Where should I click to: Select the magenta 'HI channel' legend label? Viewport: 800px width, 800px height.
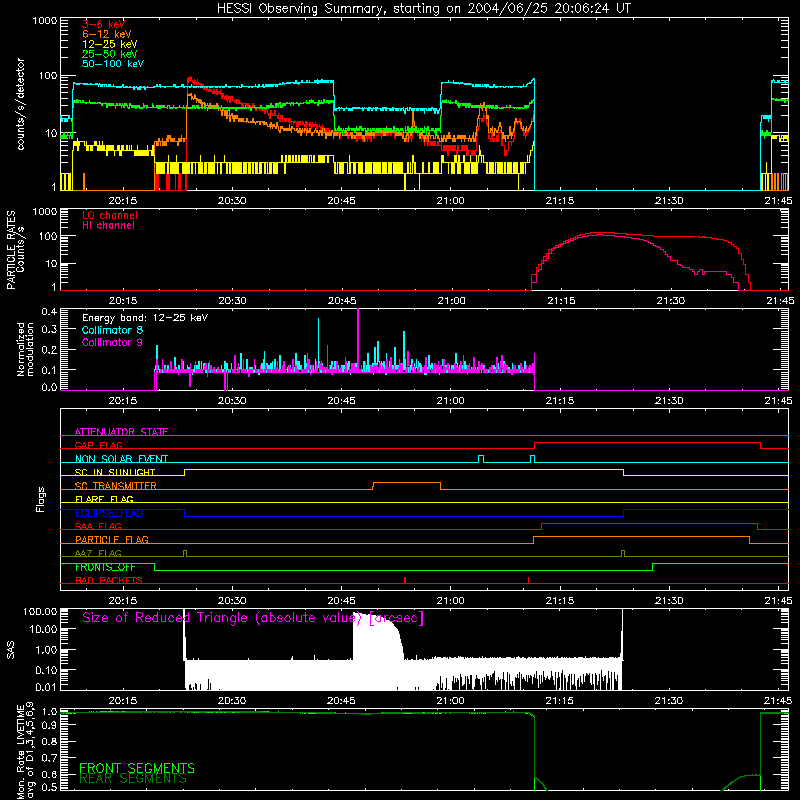(x=109, y=225)
